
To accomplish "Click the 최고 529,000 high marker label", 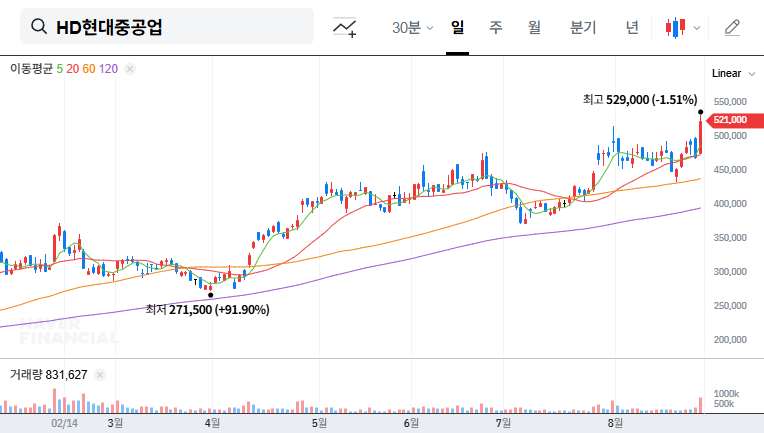I will 640,100.
